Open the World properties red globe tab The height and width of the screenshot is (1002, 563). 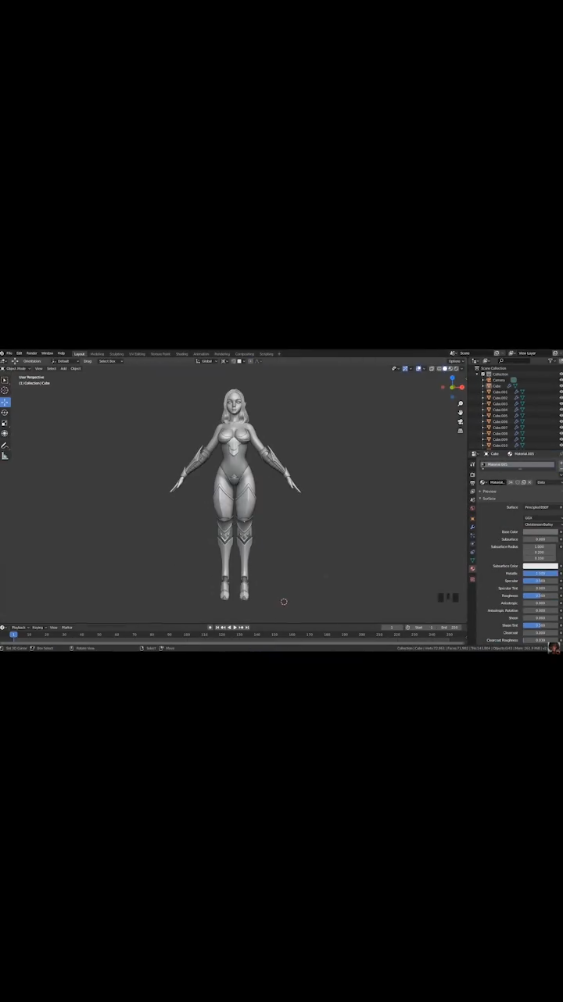472,509
